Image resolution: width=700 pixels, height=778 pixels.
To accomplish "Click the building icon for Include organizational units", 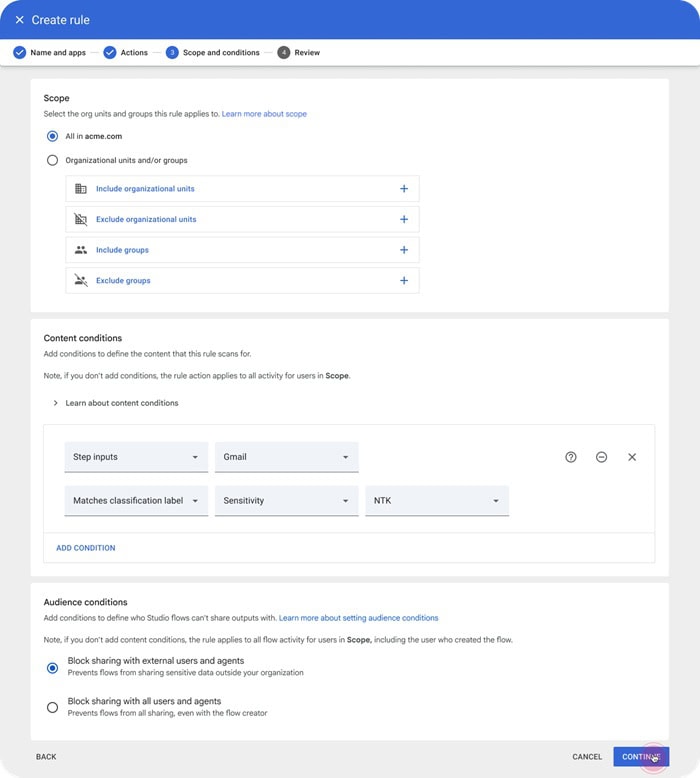I will coord(80,189).
